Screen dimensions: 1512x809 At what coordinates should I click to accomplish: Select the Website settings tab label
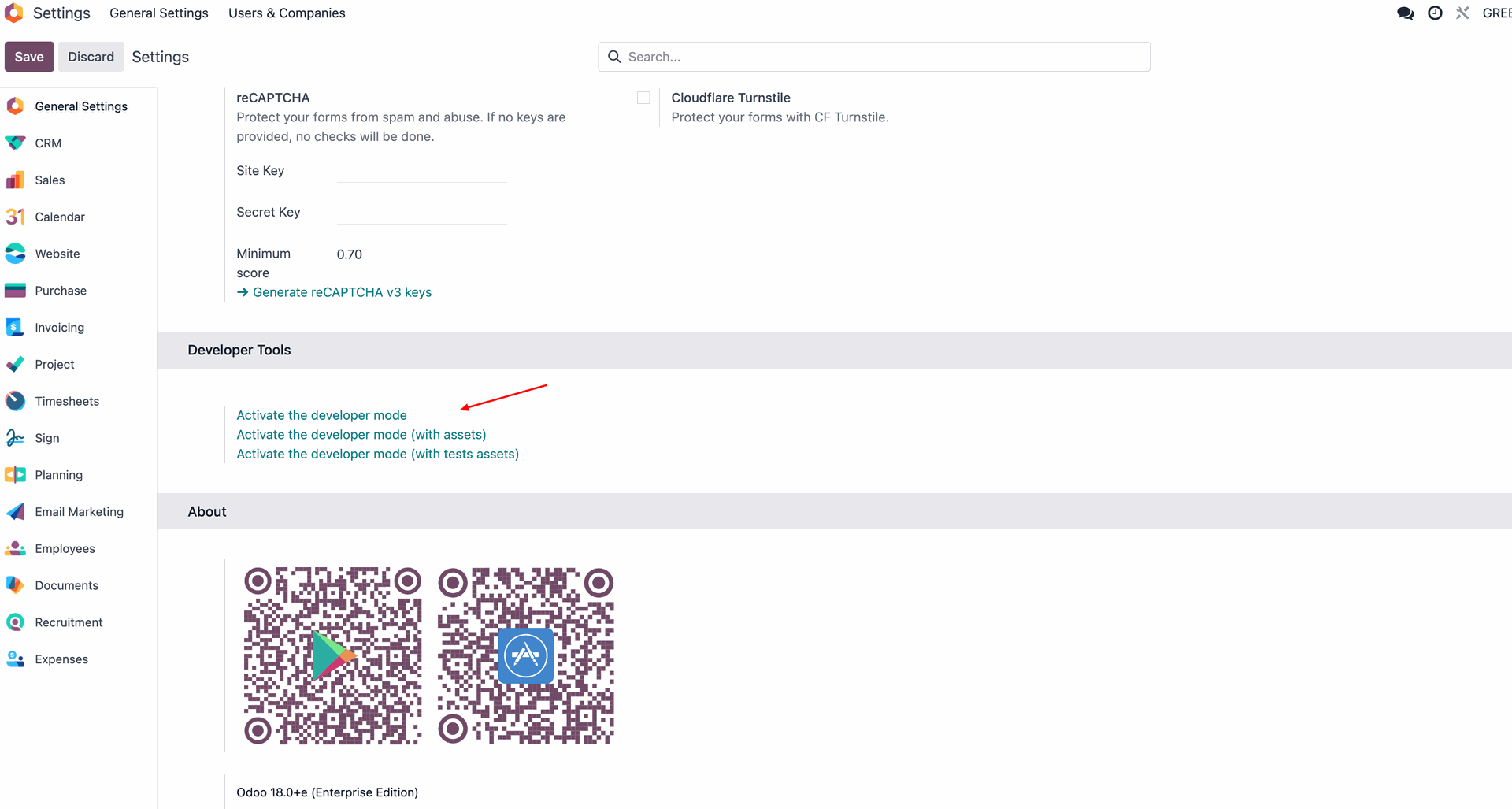pyautogui.click(x=57, y=254)
